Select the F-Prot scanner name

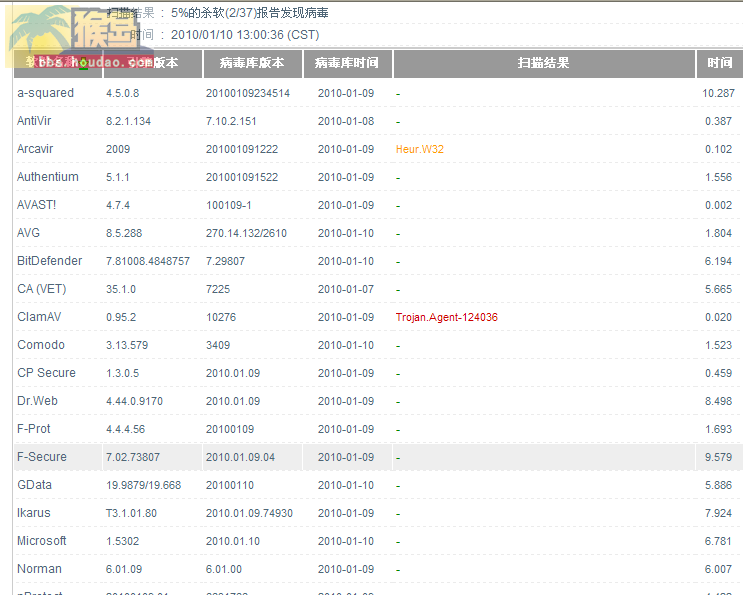click(34, 428)
